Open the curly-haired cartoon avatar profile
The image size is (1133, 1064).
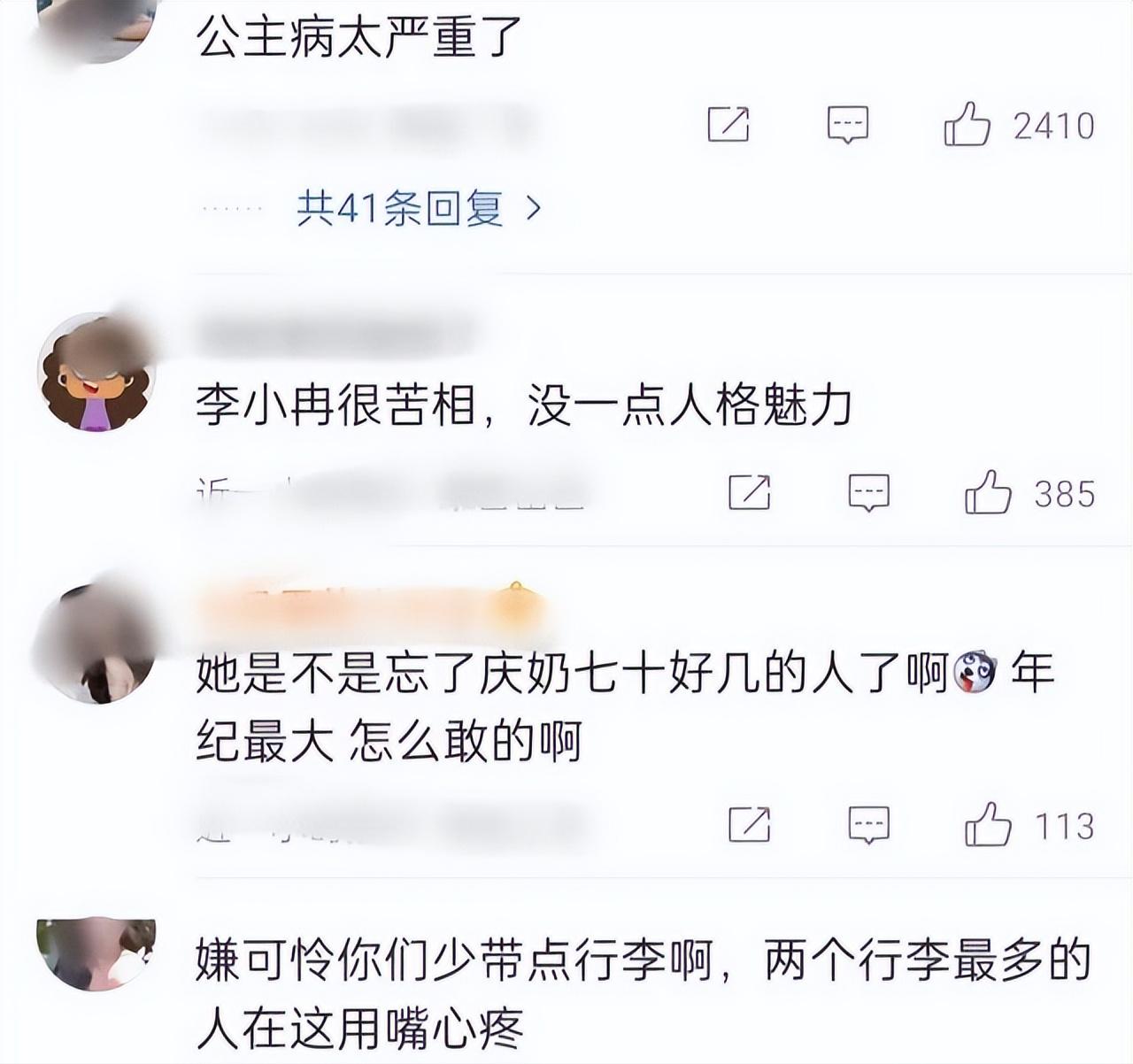pyautogui.click(x=96, y=372)
